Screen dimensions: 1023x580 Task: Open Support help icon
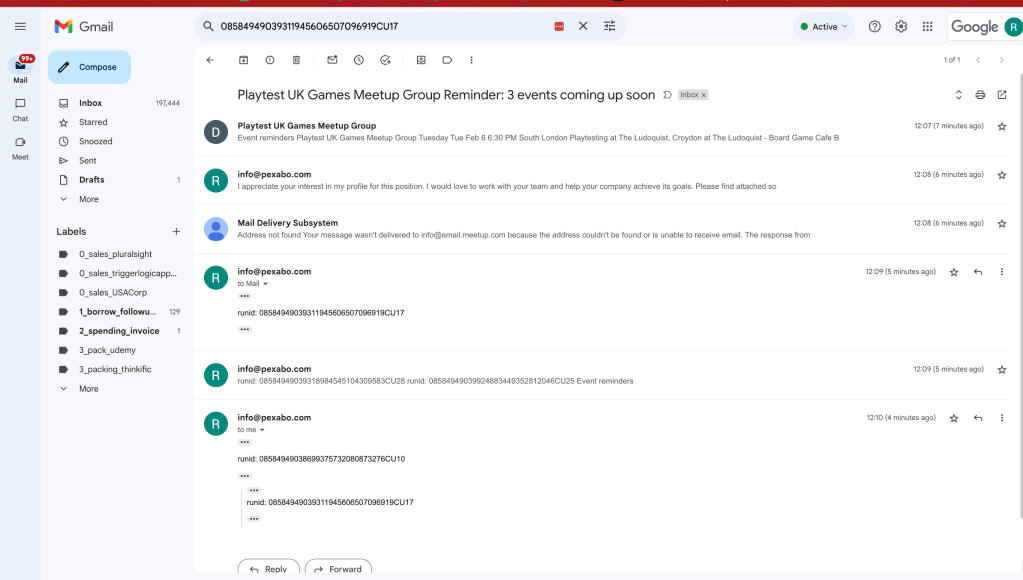tap(874, 27)
